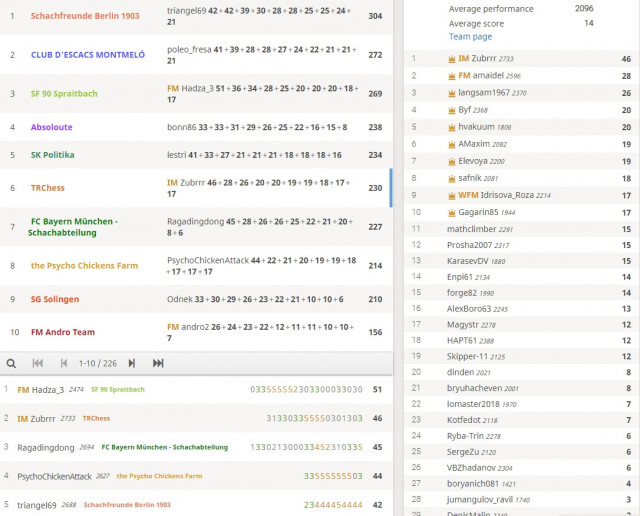Open the Psycho Chickens Farm team
The width and height of the screenshot is (640, 516).
[x=84, y=266]
